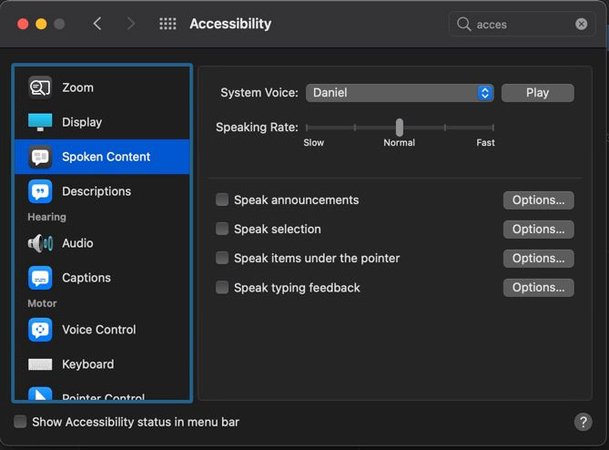Open Voice Control via its icon
609x450 pixels.
pyautogui.click(x=40, y=330)
